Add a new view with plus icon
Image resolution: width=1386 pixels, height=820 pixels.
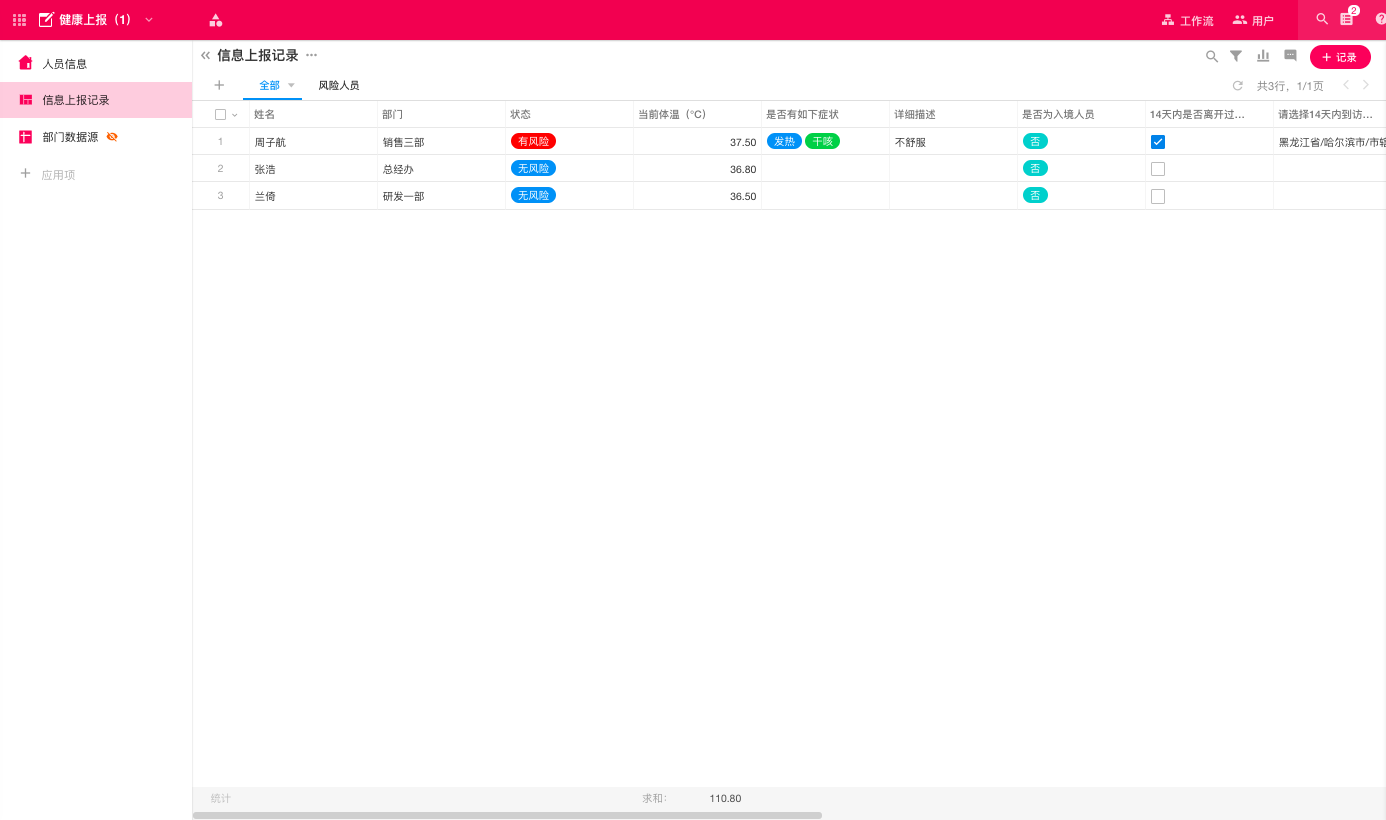[x=219, y=85]
